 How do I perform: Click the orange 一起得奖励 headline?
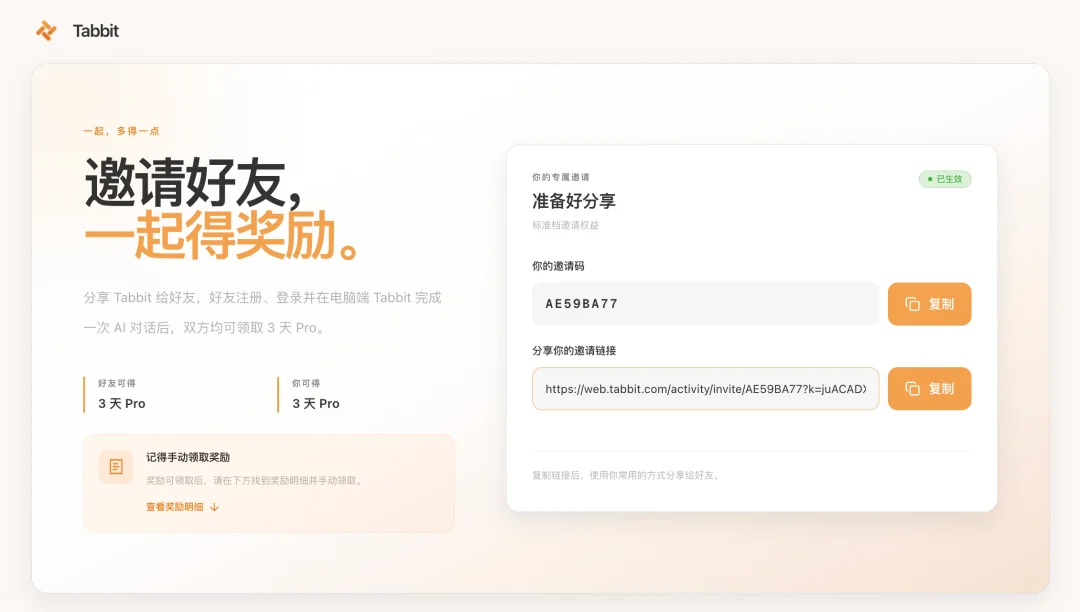[x=220, y=235]
